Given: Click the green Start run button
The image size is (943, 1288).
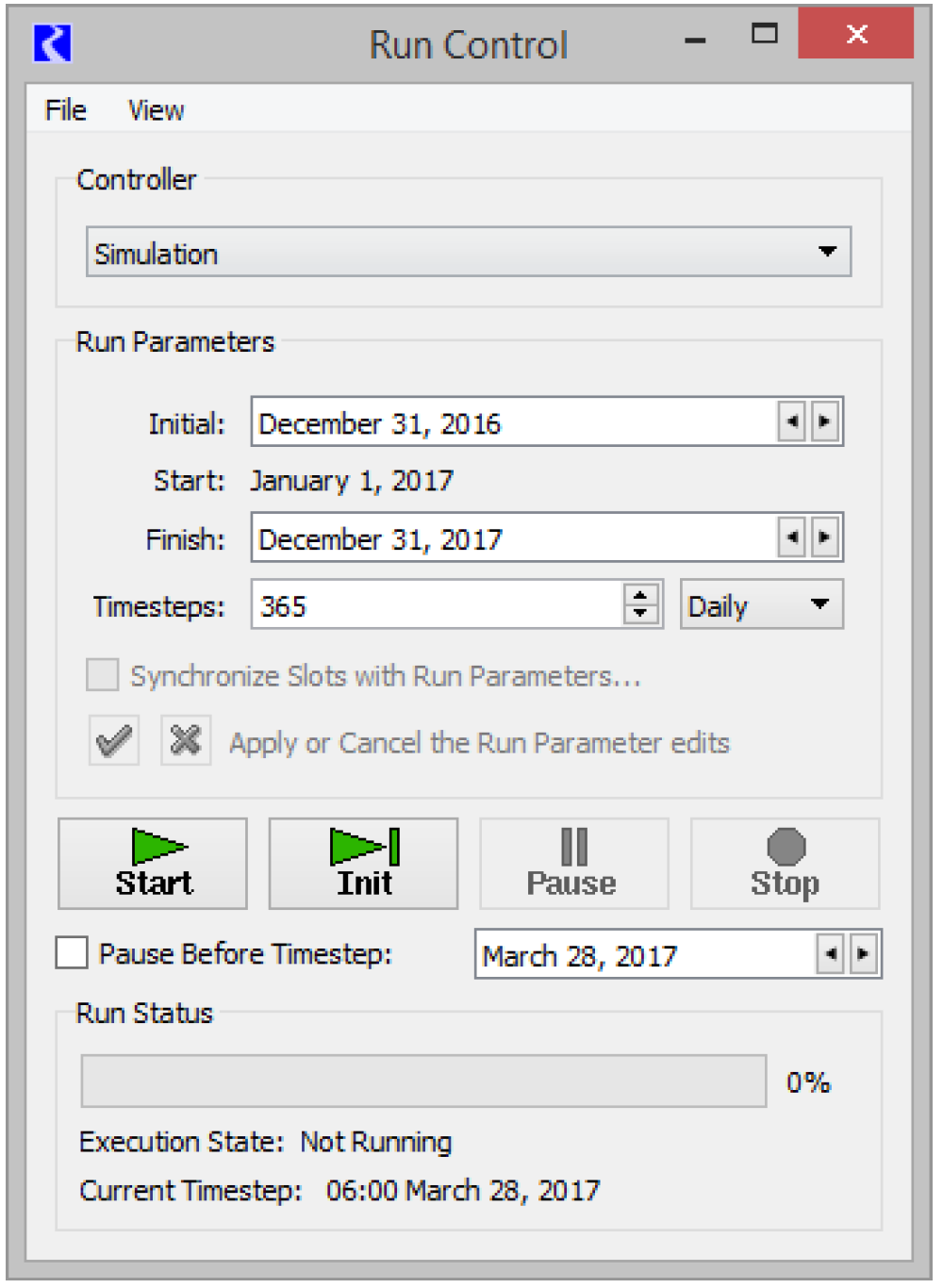Looking at the screenshot, I should click(x=153, y=863).
